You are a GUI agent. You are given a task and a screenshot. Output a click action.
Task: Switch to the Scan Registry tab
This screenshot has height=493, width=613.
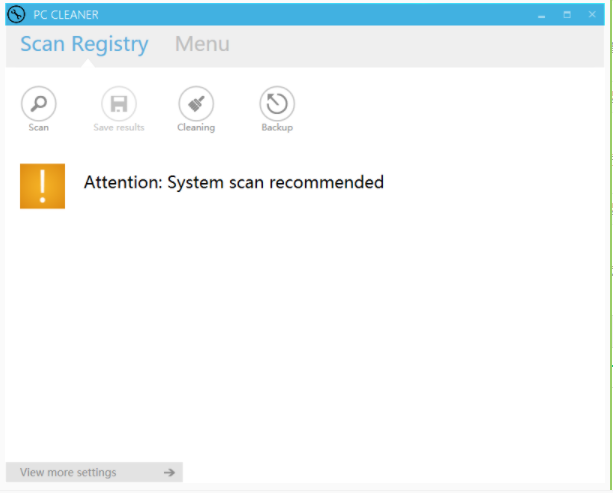(84, 44)
